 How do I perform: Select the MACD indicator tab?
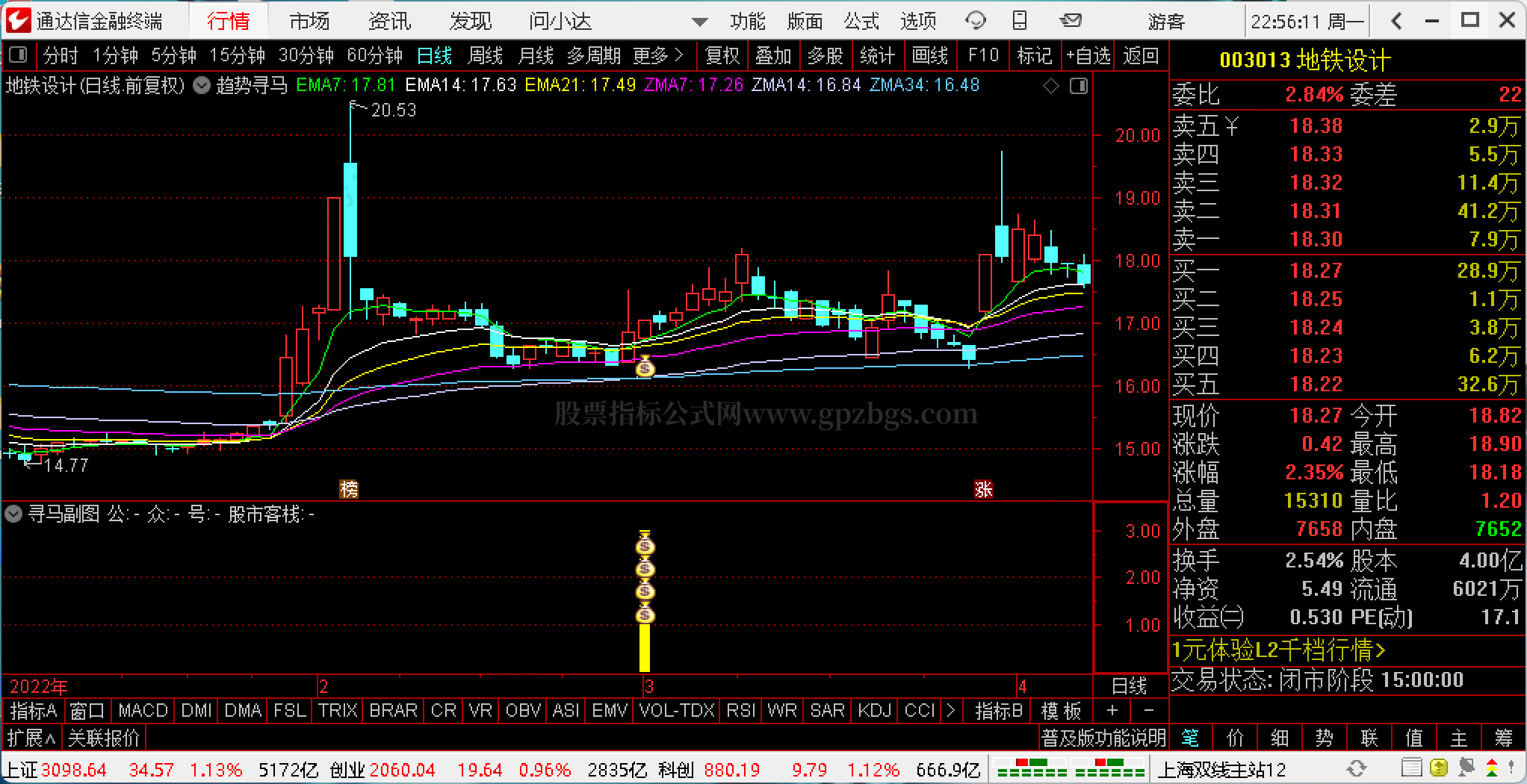point(143,710)
